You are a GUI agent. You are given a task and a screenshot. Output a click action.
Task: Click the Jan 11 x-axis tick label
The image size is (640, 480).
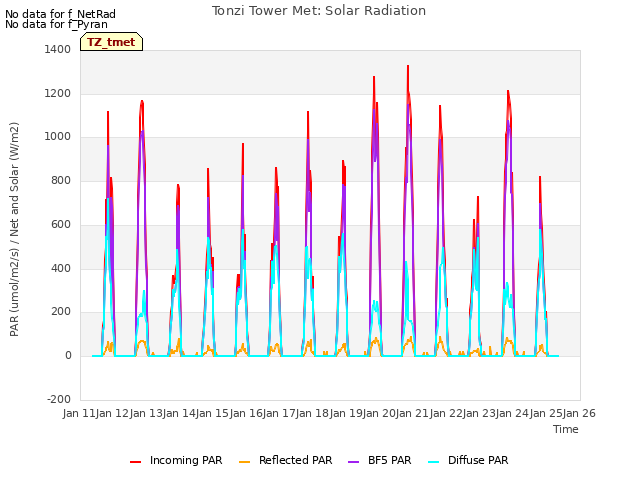point(79,413)
